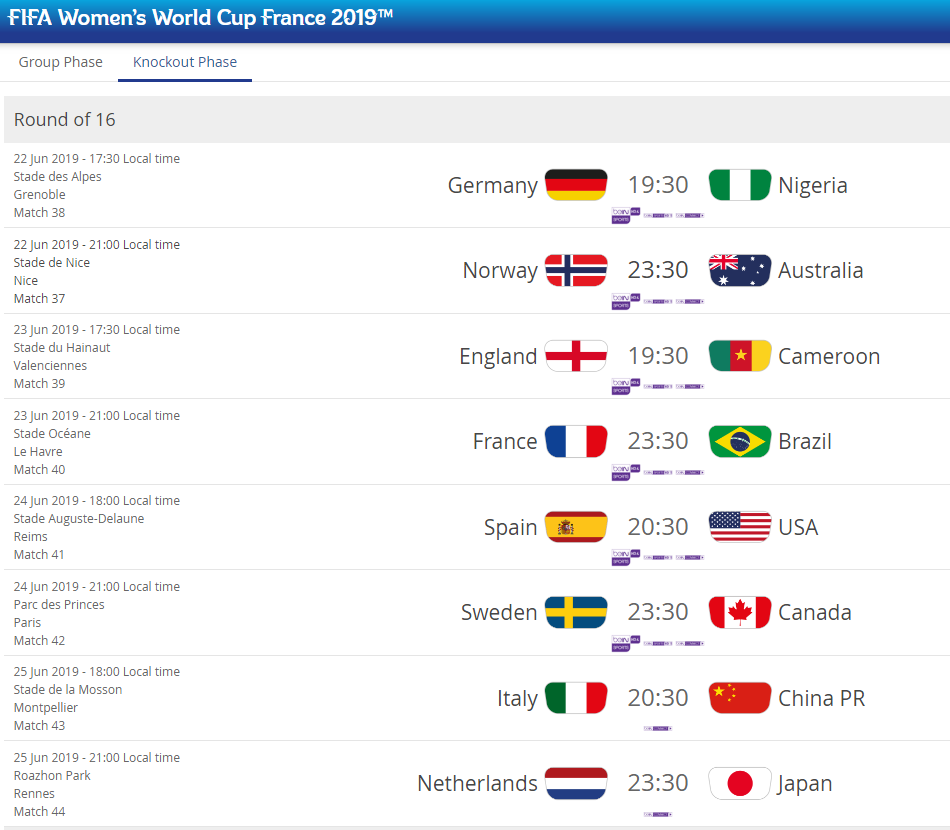This screenshot has width=950, height=830.
Task: Switch to the Group Phase tab
Action: (x=61, y=62)
